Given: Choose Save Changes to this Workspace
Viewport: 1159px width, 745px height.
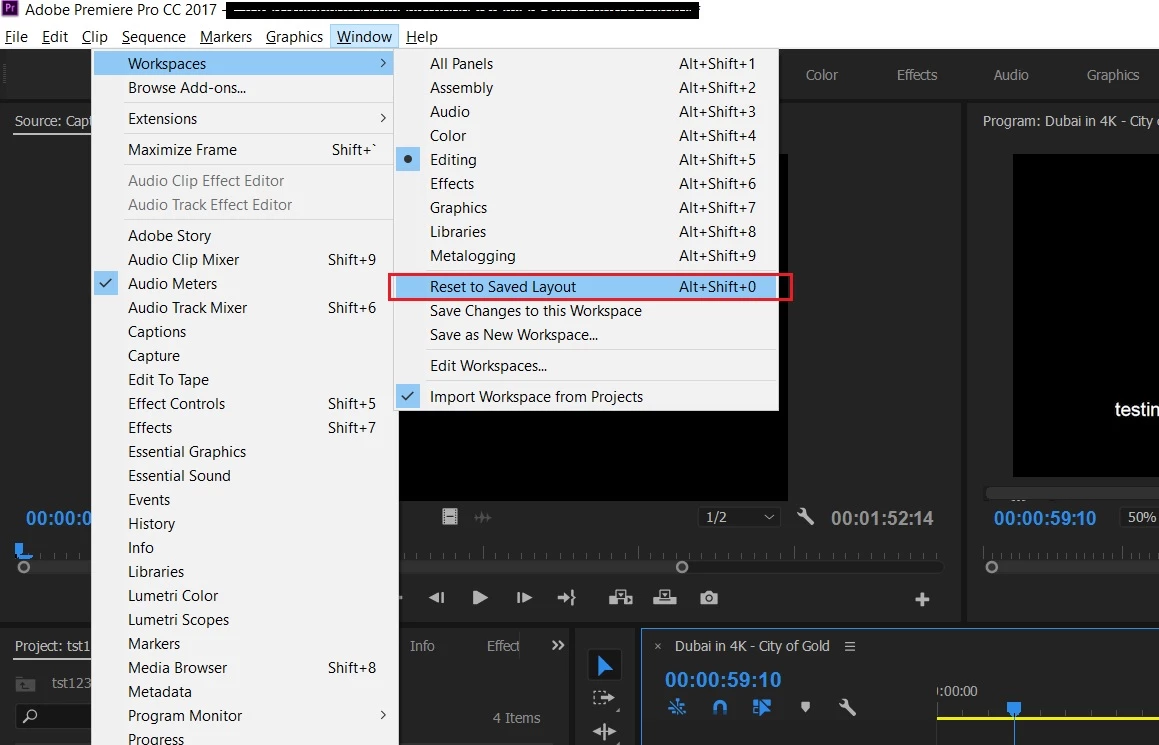Looking at the screenshot, I should (x=585, y=311).
